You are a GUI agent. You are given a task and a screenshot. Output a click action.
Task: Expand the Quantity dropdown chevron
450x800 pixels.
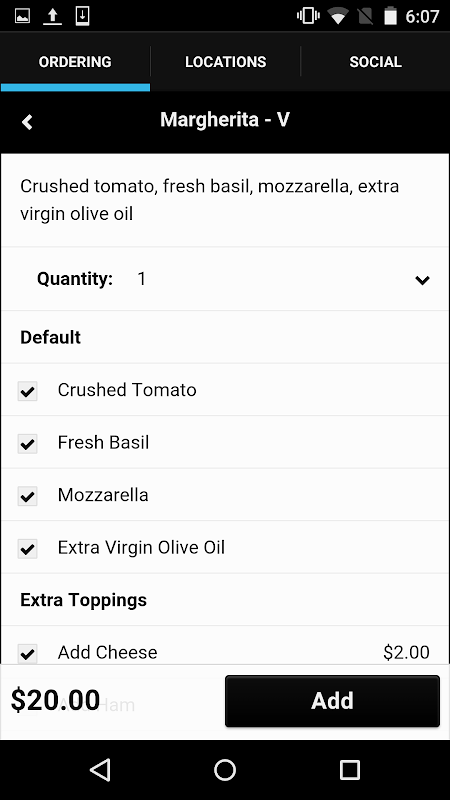422,280
